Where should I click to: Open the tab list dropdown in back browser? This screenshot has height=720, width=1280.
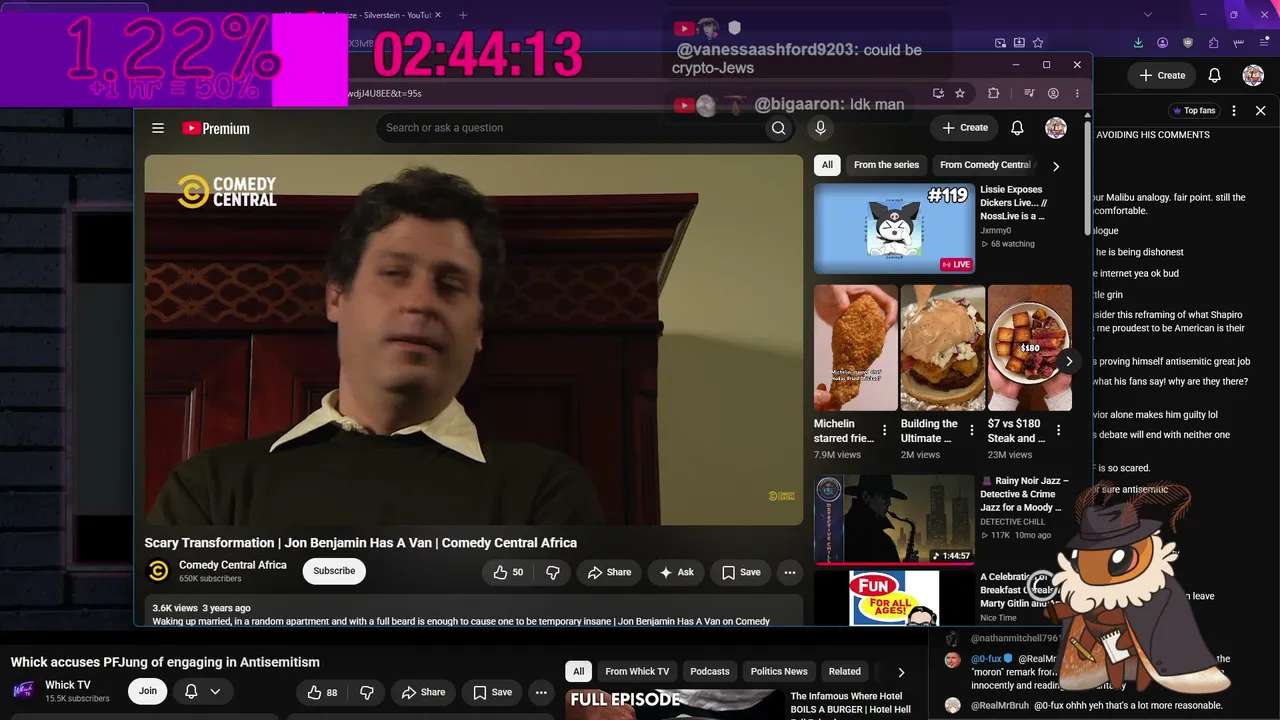coord(1148,15)
